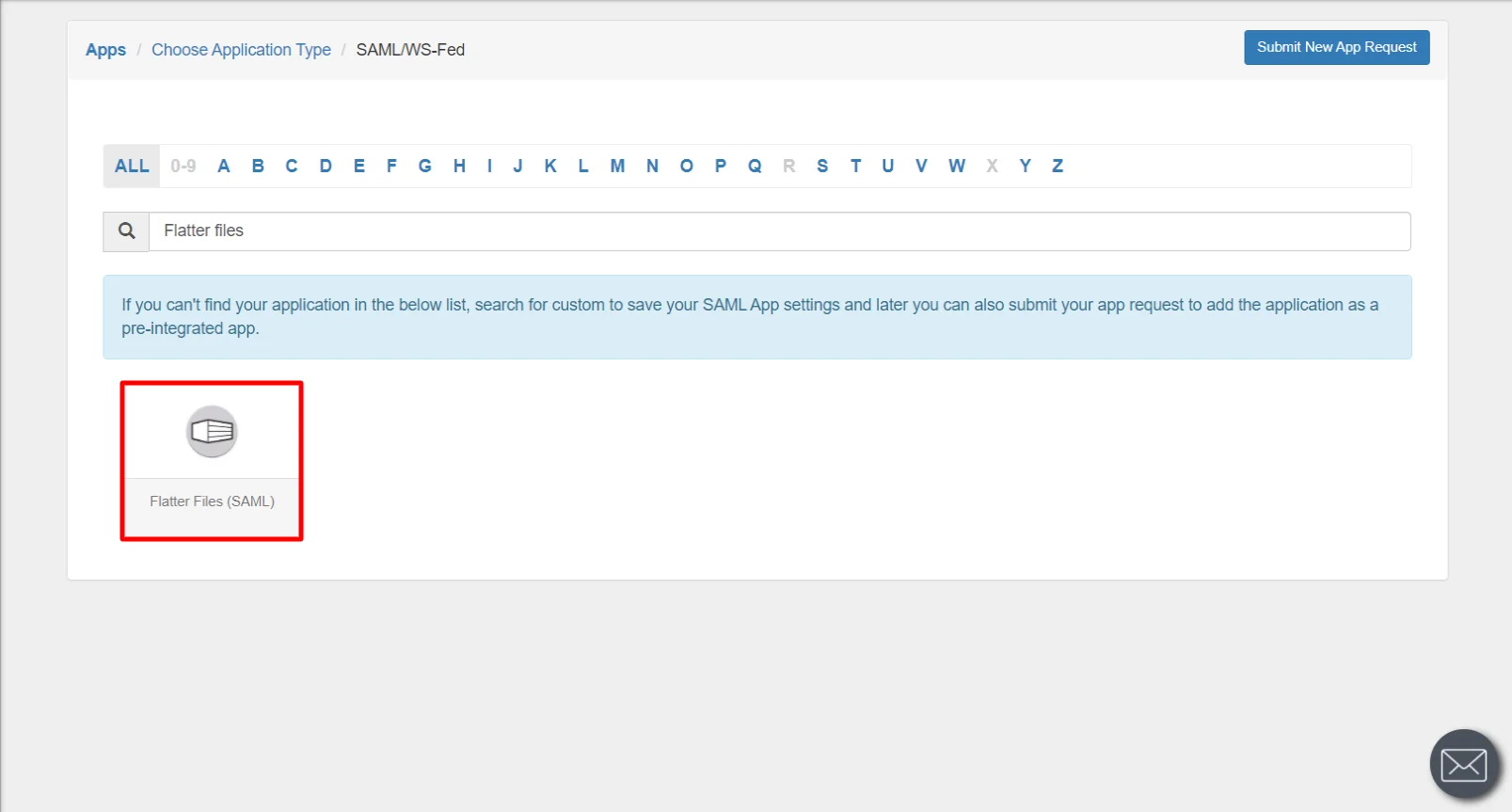Filter apps by letter M

pyautogui.click(x=617, y=166)
